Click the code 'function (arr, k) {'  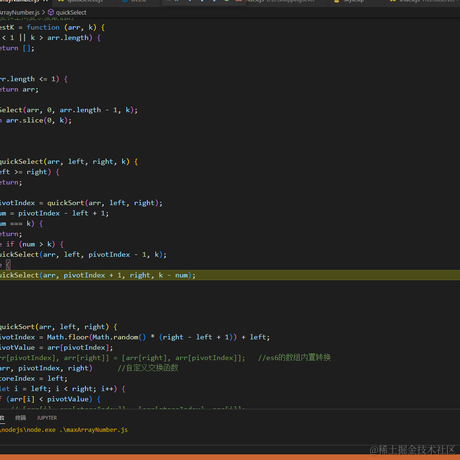pos(66,27)
